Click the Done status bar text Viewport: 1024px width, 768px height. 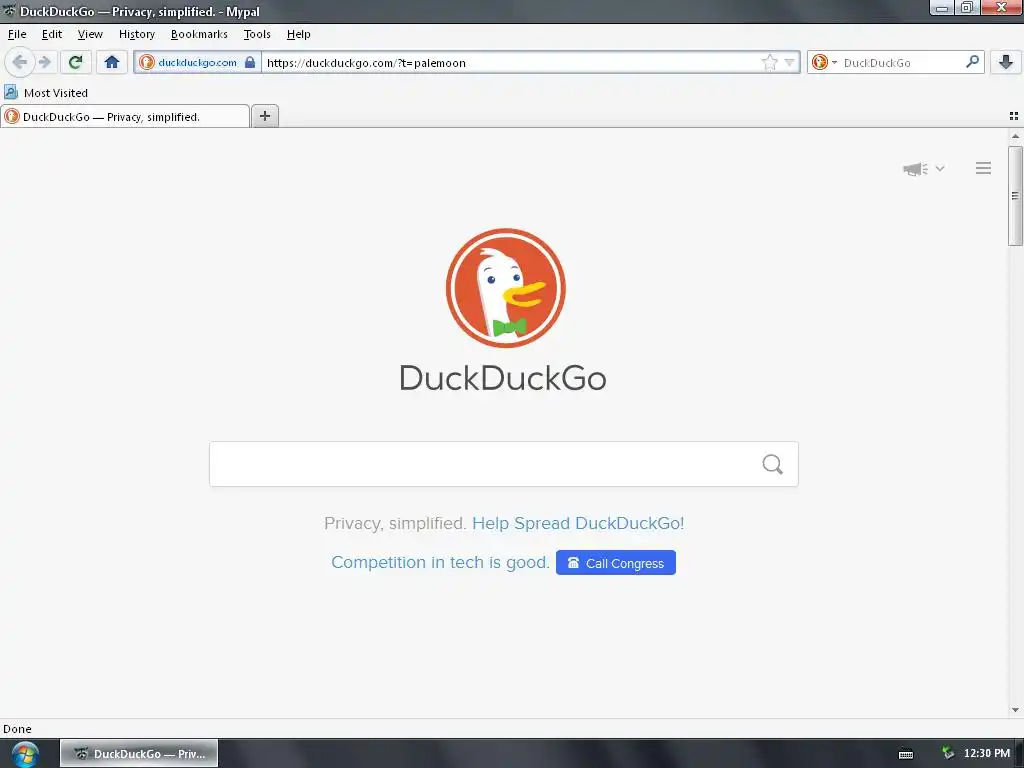pyautogui.click(x=17, y=729)
